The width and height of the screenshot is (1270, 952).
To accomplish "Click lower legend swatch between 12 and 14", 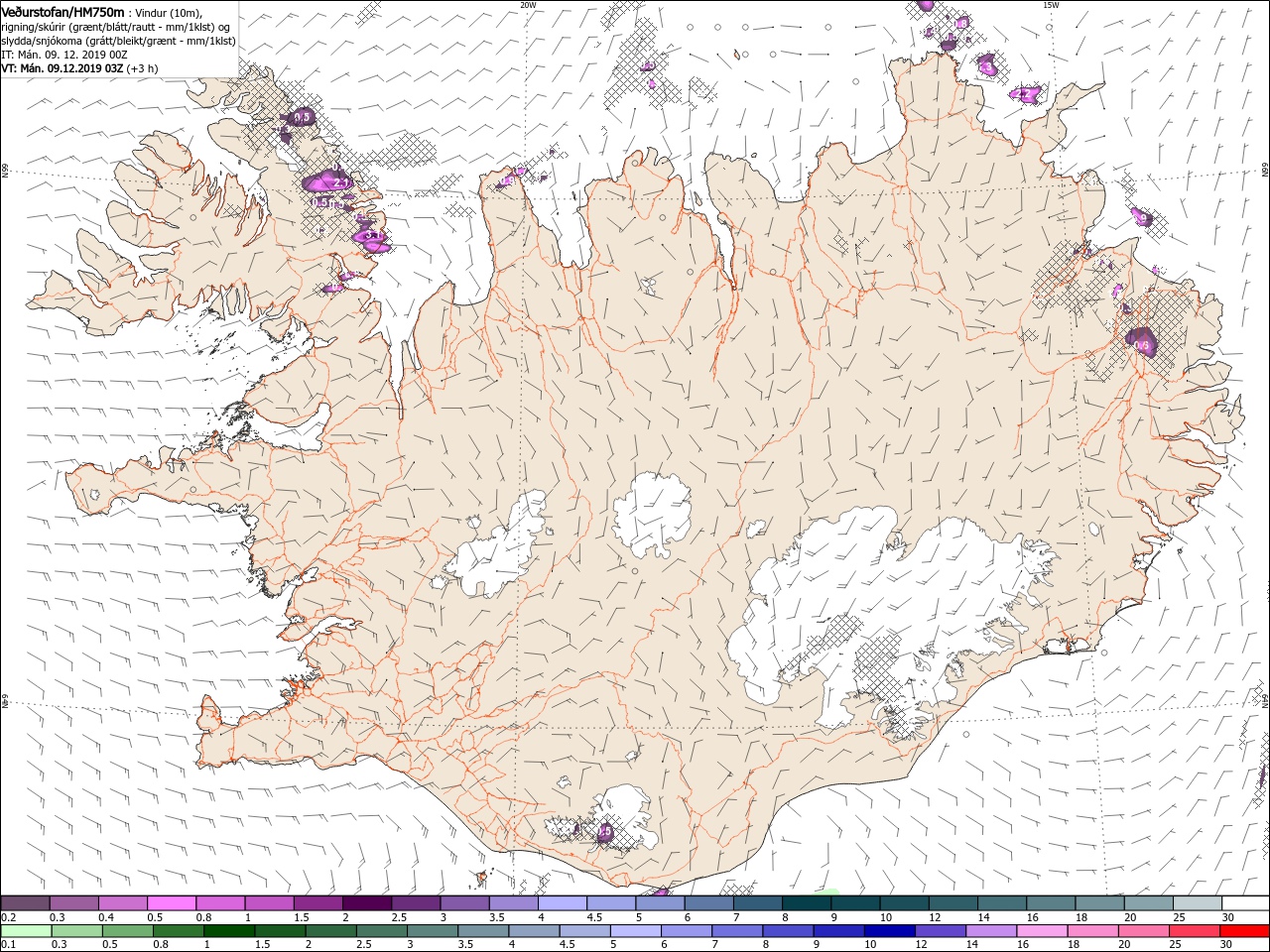I will pyautogui.click(x=940, y=932).
